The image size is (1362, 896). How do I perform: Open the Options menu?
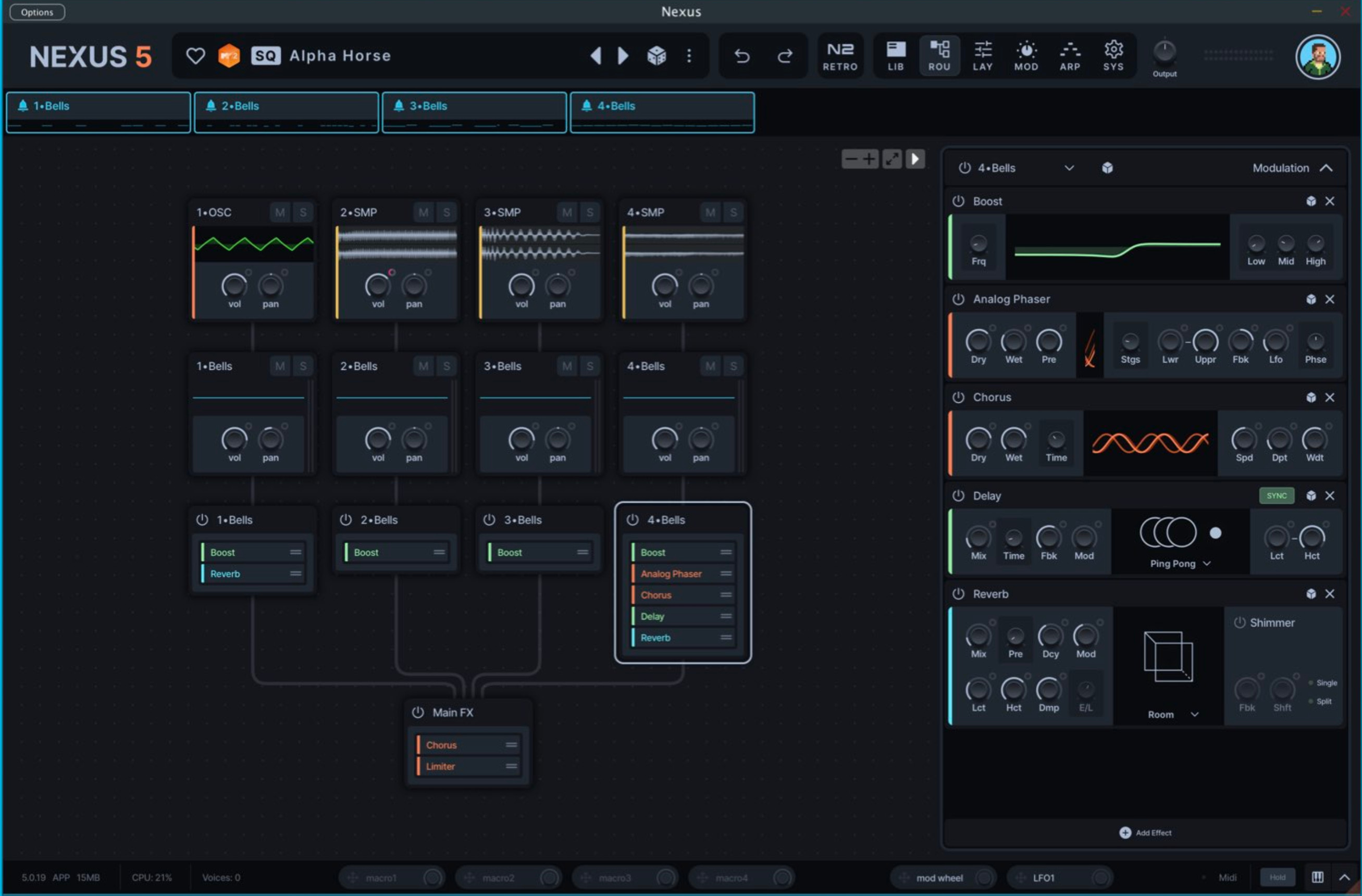coord(37,12)
